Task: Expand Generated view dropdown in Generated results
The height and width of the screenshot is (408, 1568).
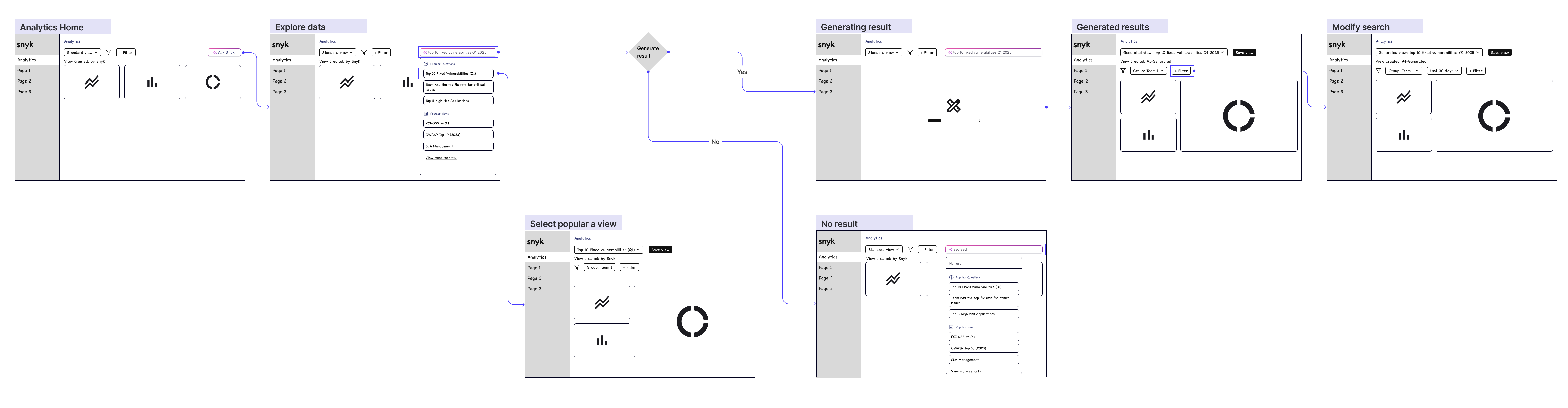Action: pyautogui.click(x=1174, y=53)
